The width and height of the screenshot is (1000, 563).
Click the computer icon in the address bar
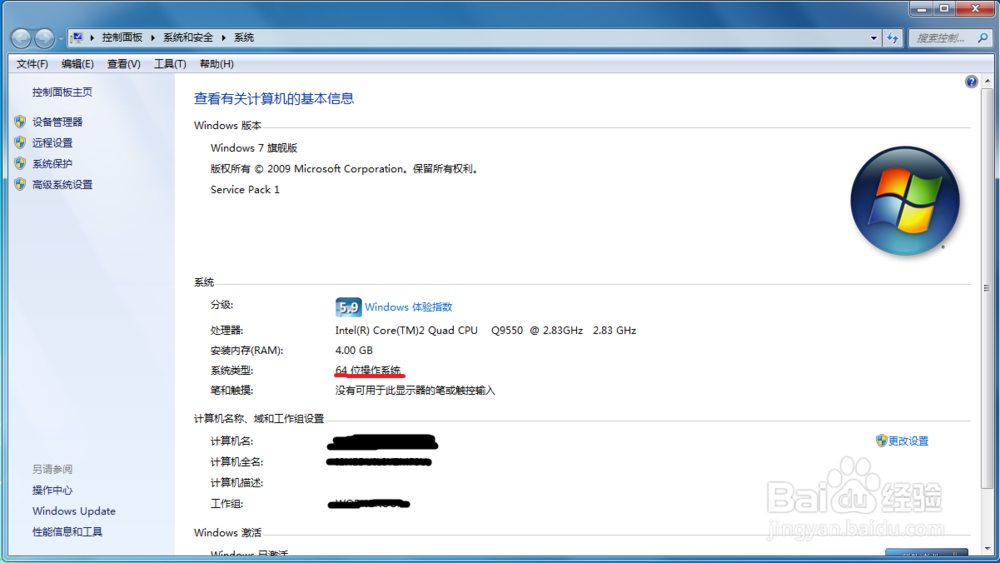pos(77,38)
